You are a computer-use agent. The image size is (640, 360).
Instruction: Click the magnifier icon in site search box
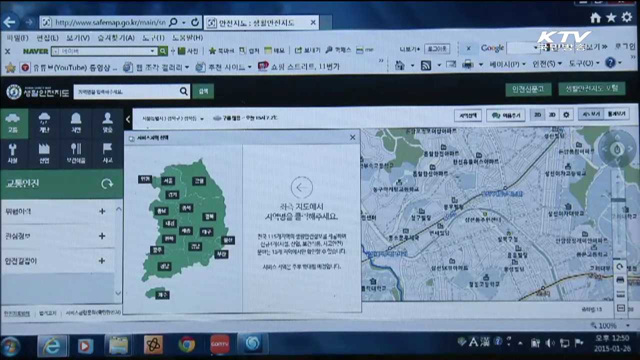(x=184, y=91)
